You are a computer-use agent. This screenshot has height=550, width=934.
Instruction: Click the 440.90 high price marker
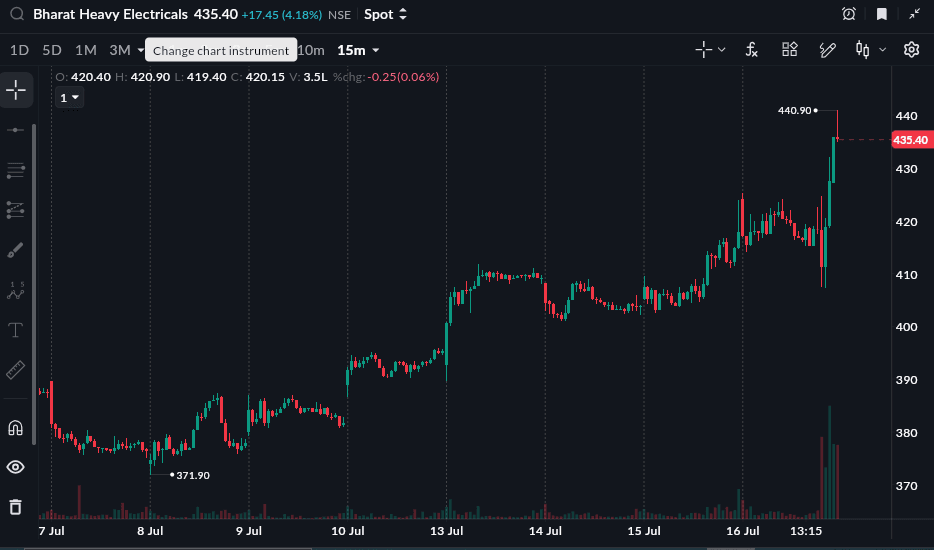click(795, 110)
